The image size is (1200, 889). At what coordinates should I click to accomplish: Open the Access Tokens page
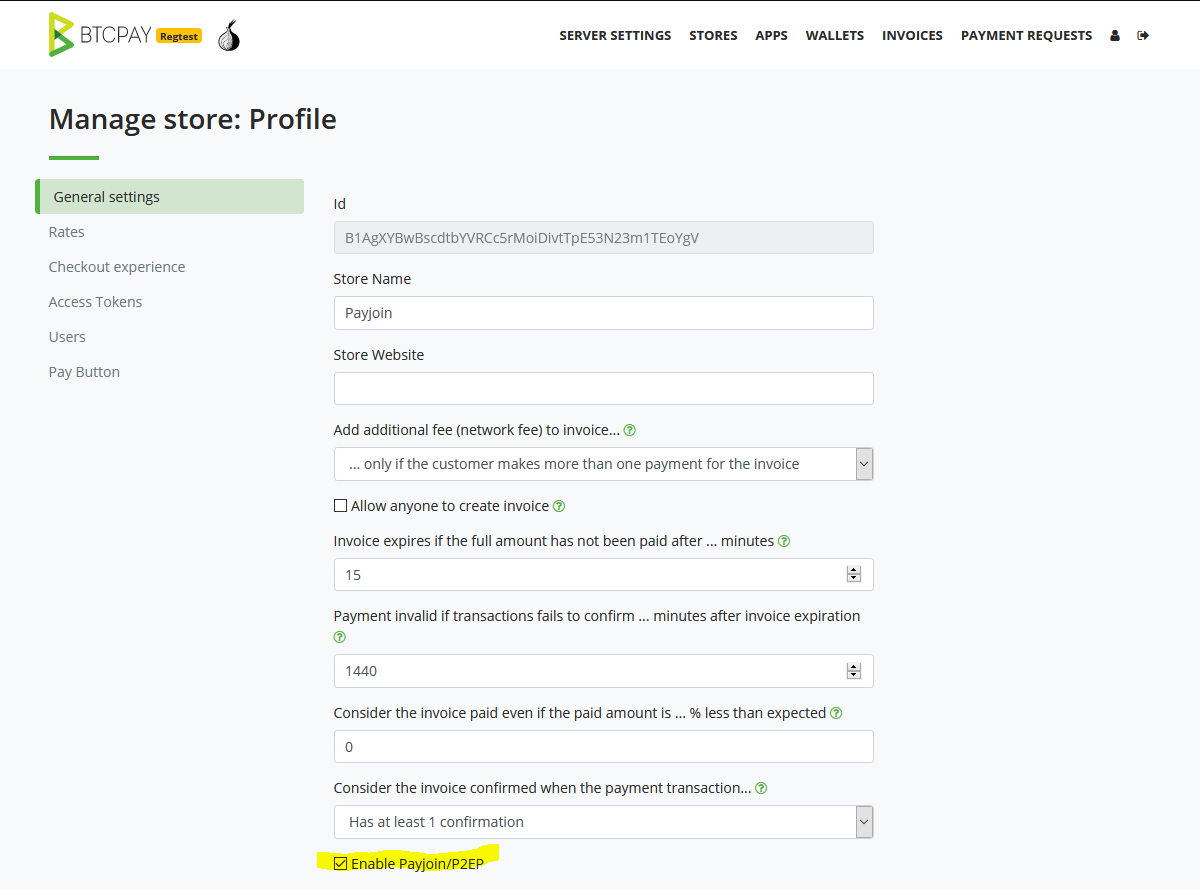pyautogui.click(x=95, y=301)
